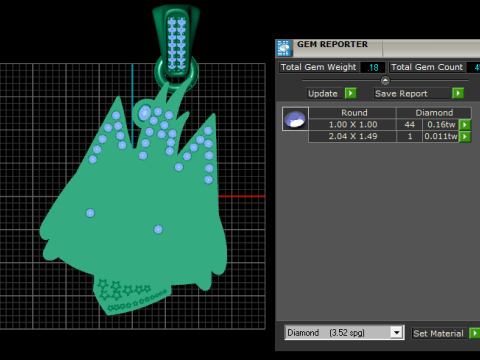Click the Set Material button
The height and width of the screenshot is (360, 480).
(x=439, y=333)
